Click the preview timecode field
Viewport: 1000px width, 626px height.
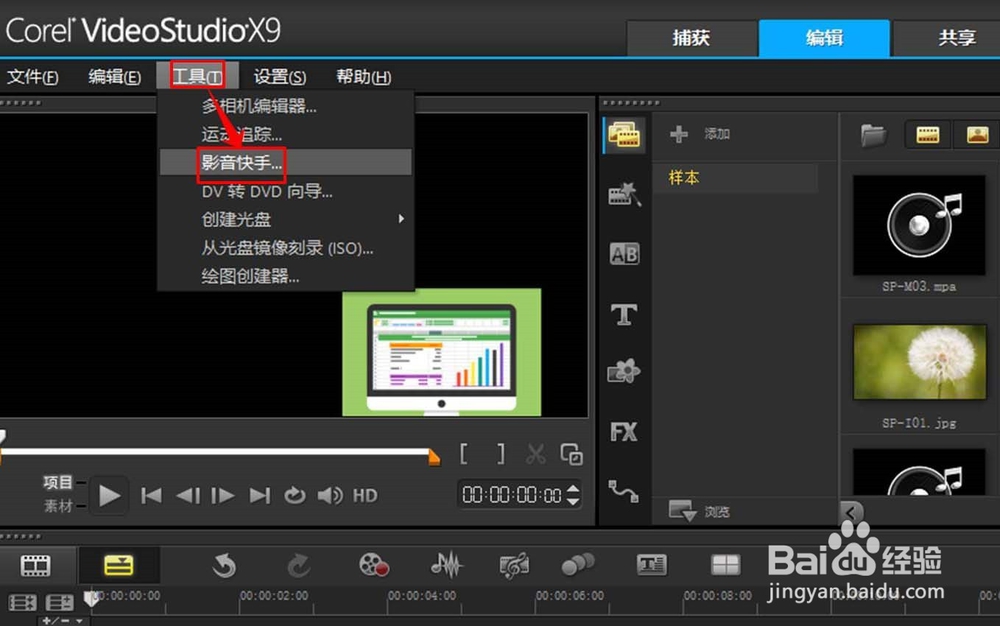click(x=511, y=495)
